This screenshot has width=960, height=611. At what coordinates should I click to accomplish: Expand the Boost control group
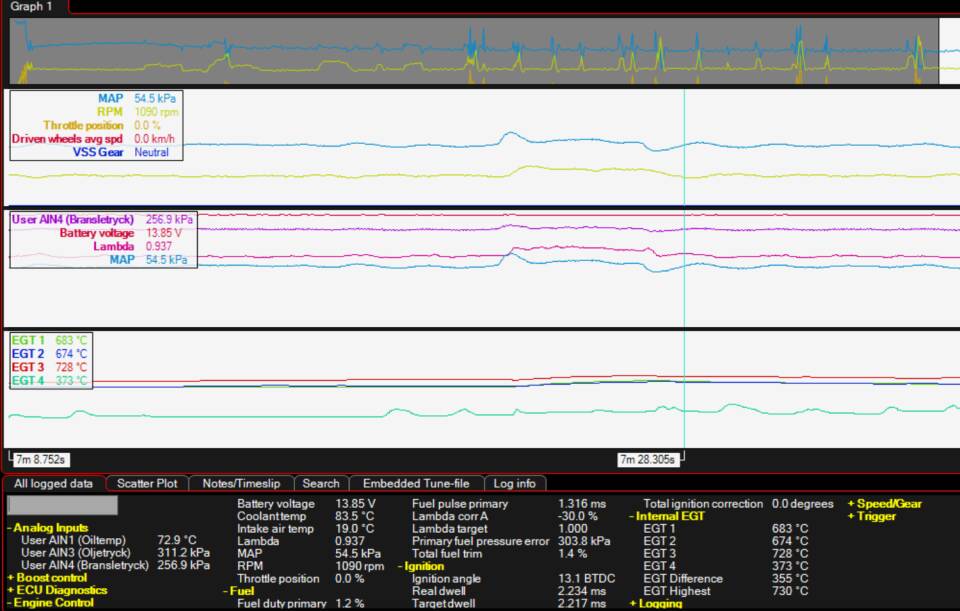click(49, 578)
